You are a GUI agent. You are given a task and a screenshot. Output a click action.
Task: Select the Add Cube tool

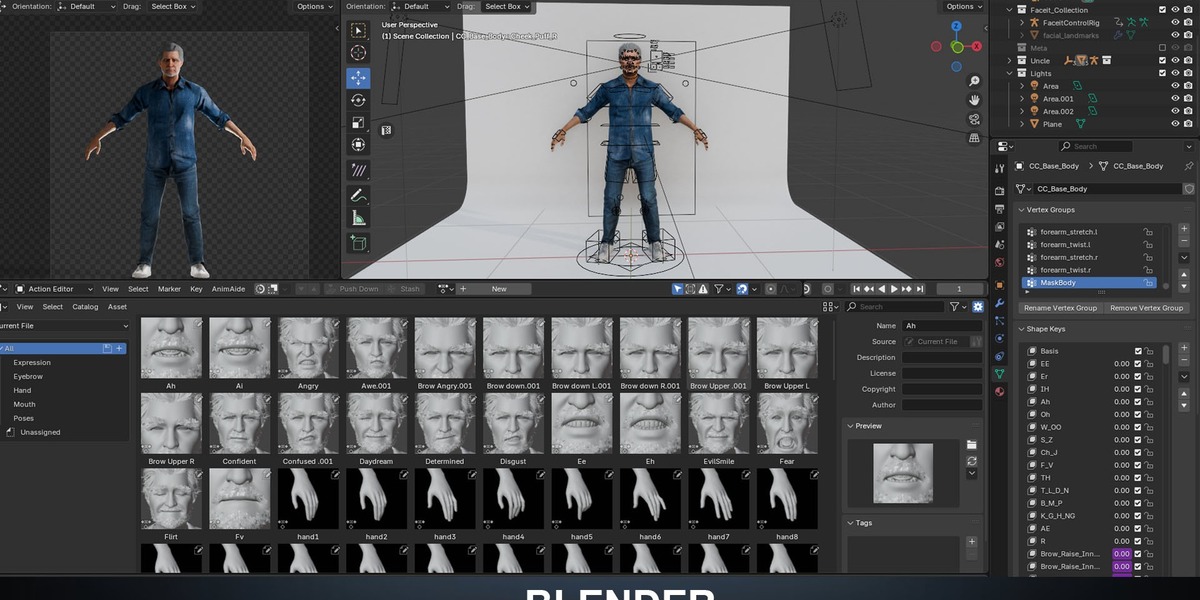click(x=358, y=243)
